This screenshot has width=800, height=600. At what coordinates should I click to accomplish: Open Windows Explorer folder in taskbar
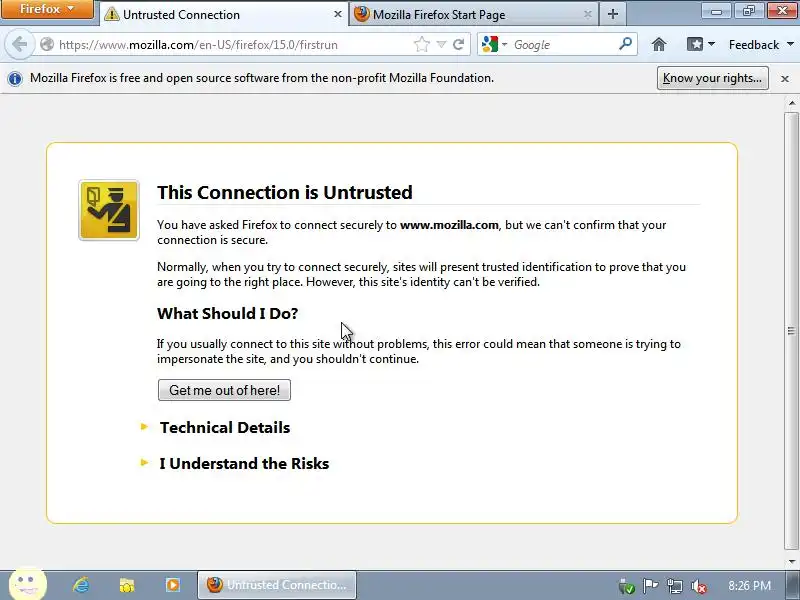point(127,585)
